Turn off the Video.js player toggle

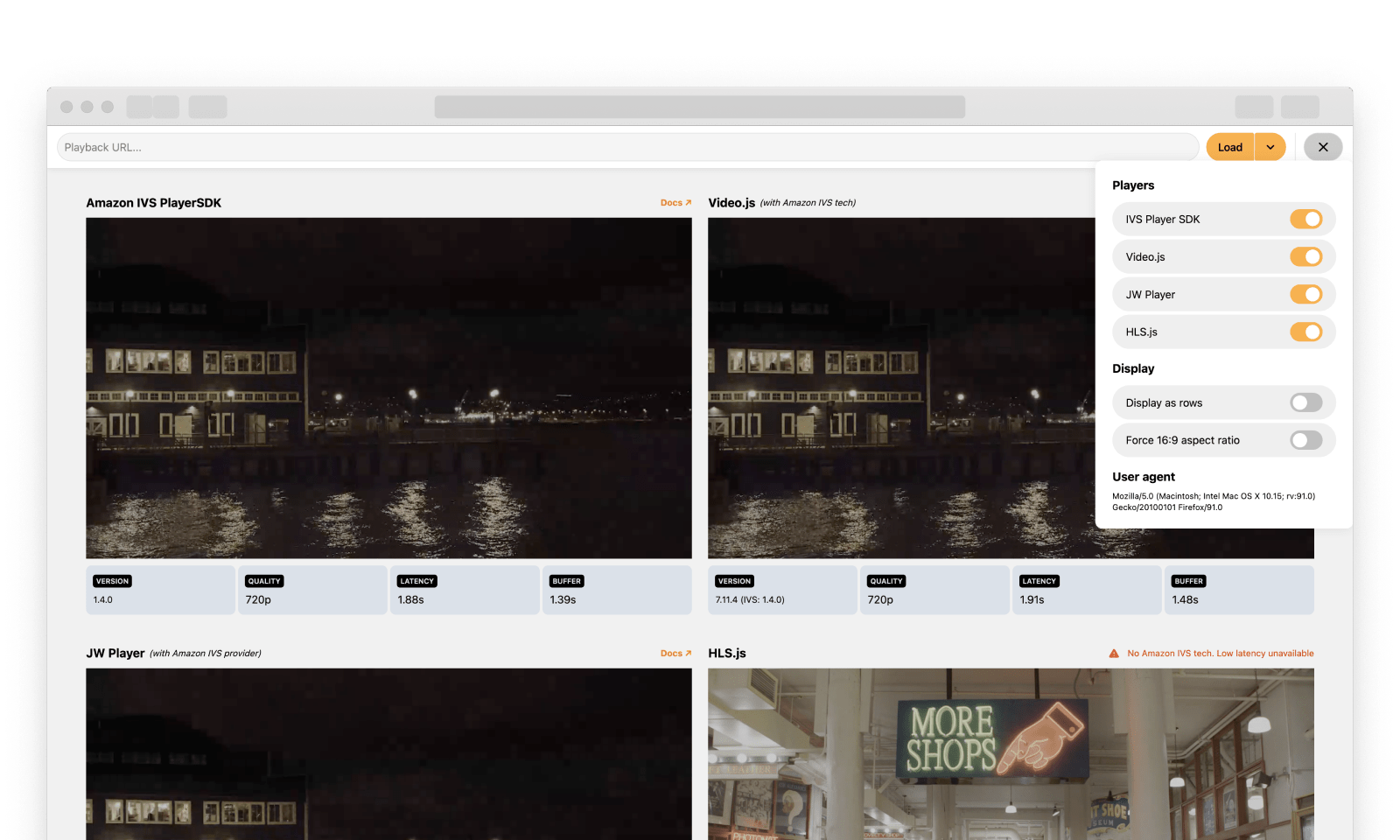click(x=1307, y=256)
